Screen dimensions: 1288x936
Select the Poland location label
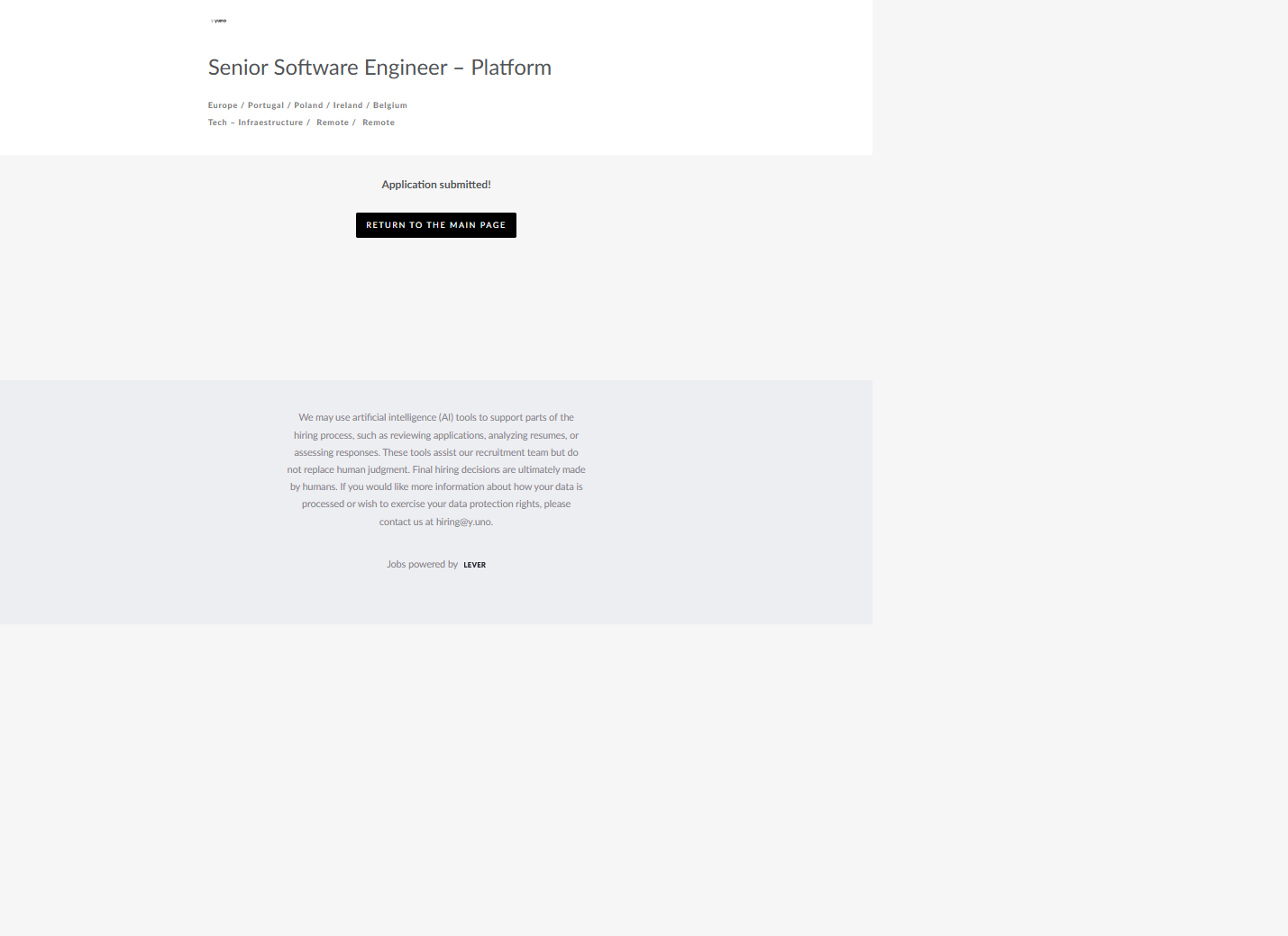[x=308, y=105]
